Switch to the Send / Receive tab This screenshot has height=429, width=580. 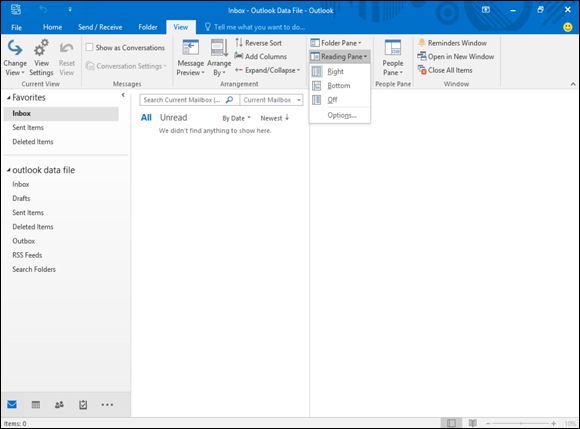pyautogui.click(x=100, y=27)
